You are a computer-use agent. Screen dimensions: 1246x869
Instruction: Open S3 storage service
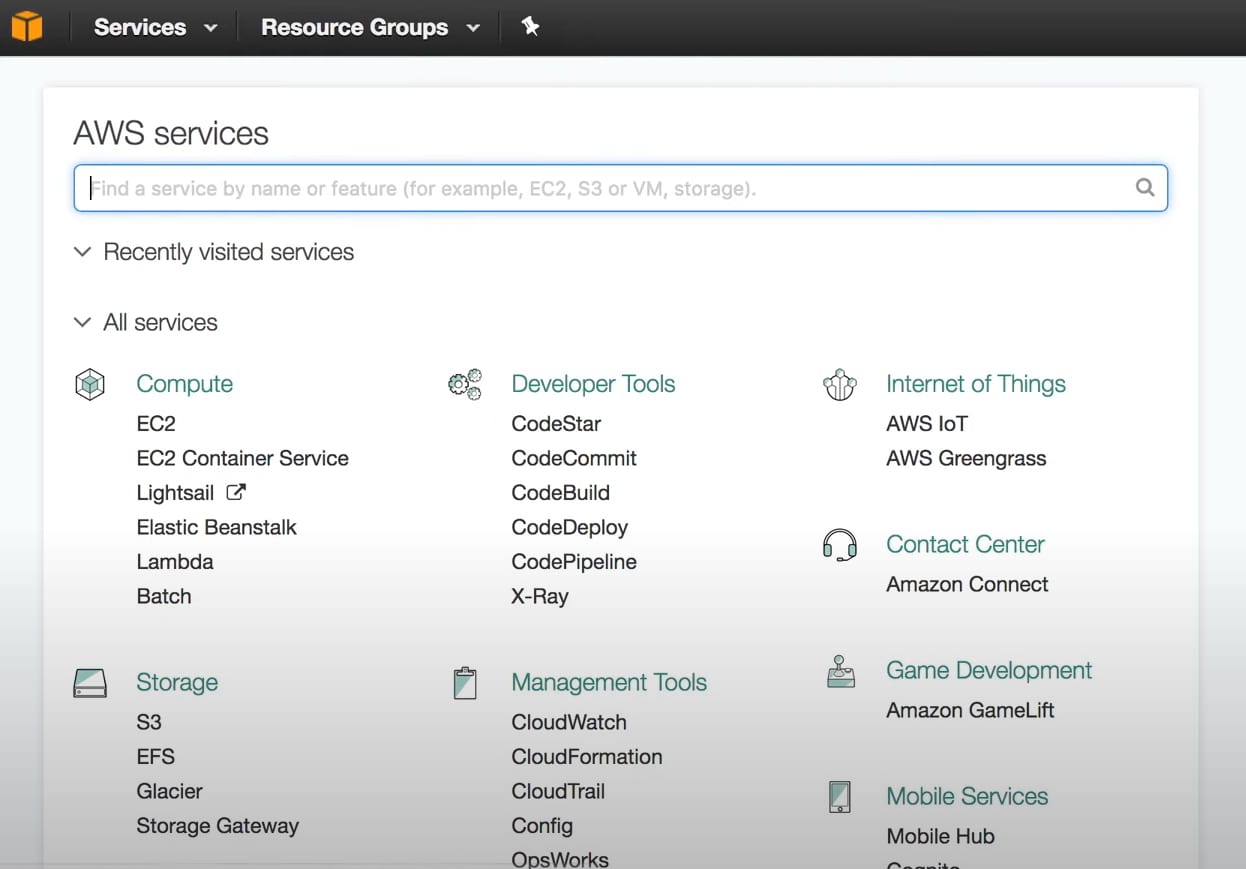(x=149, y=722)
